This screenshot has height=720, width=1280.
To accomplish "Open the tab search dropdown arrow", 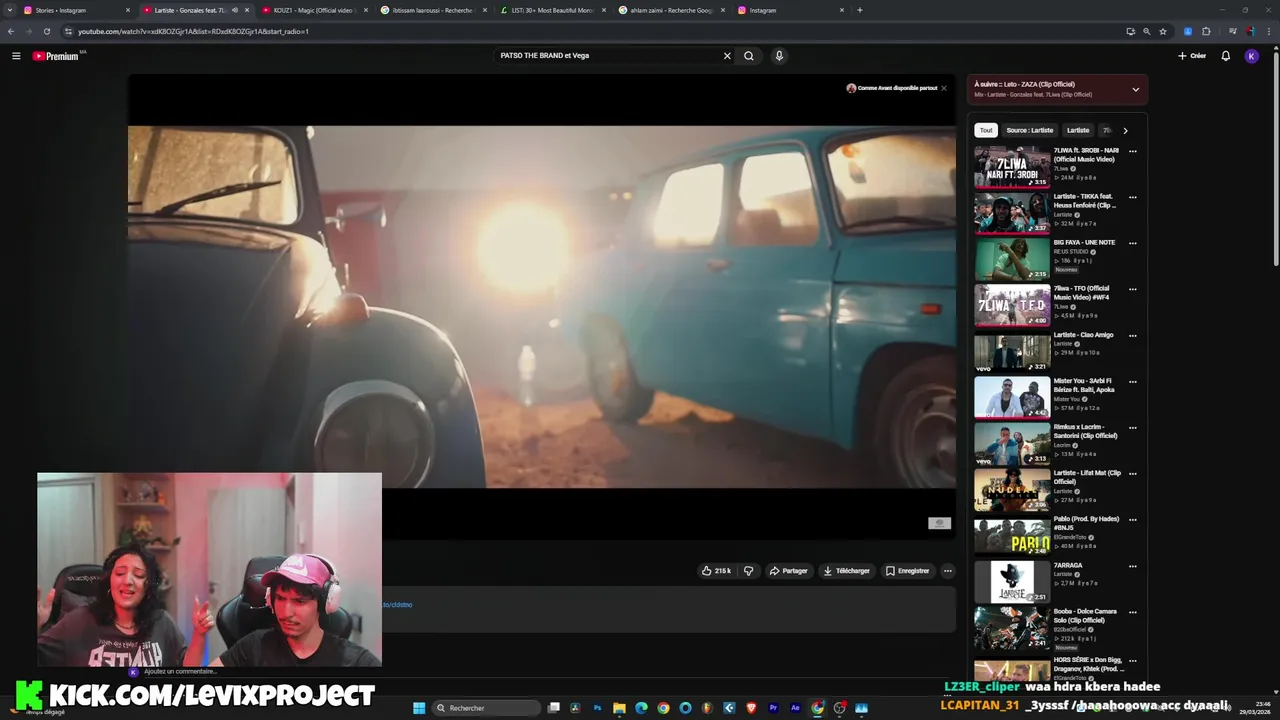I will coord(10,10).
